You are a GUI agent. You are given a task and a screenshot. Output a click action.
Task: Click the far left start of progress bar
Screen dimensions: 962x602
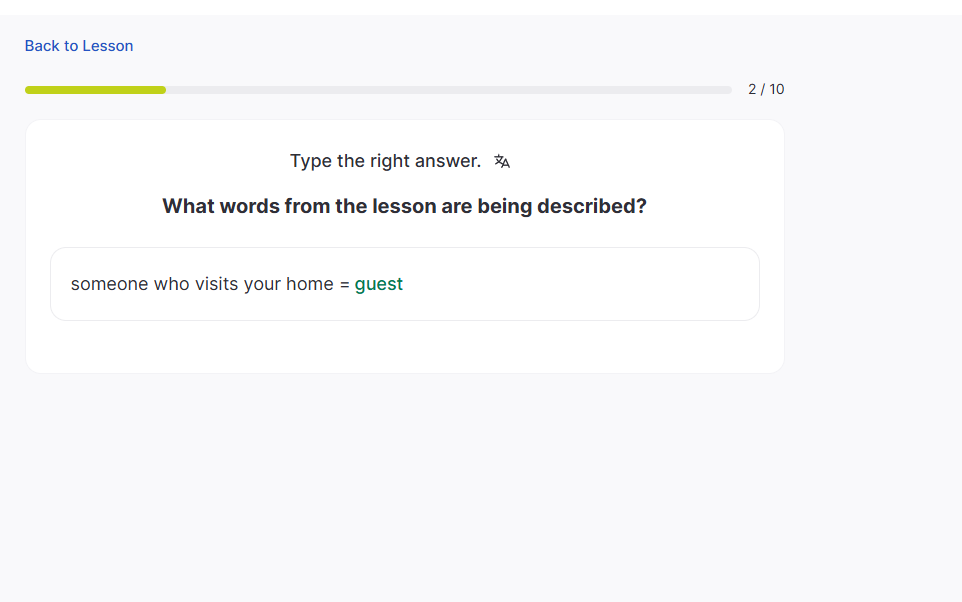tap(29, 90)
